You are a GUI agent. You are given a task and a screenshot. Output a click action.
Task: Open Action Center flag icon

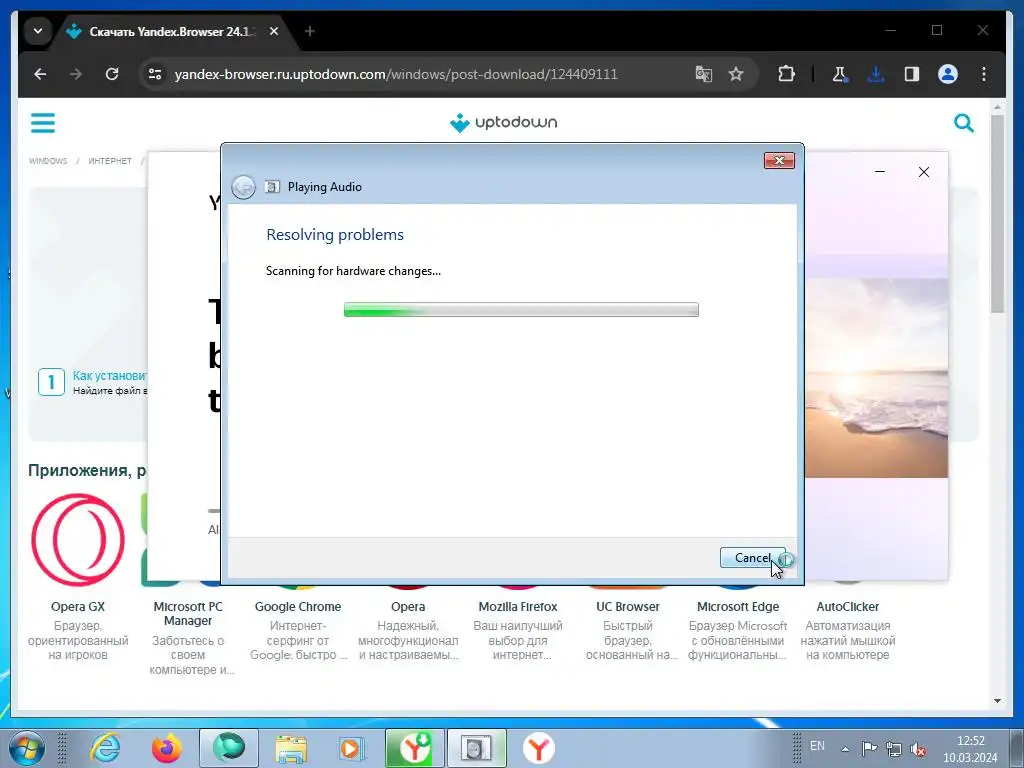tap(869, 748)
